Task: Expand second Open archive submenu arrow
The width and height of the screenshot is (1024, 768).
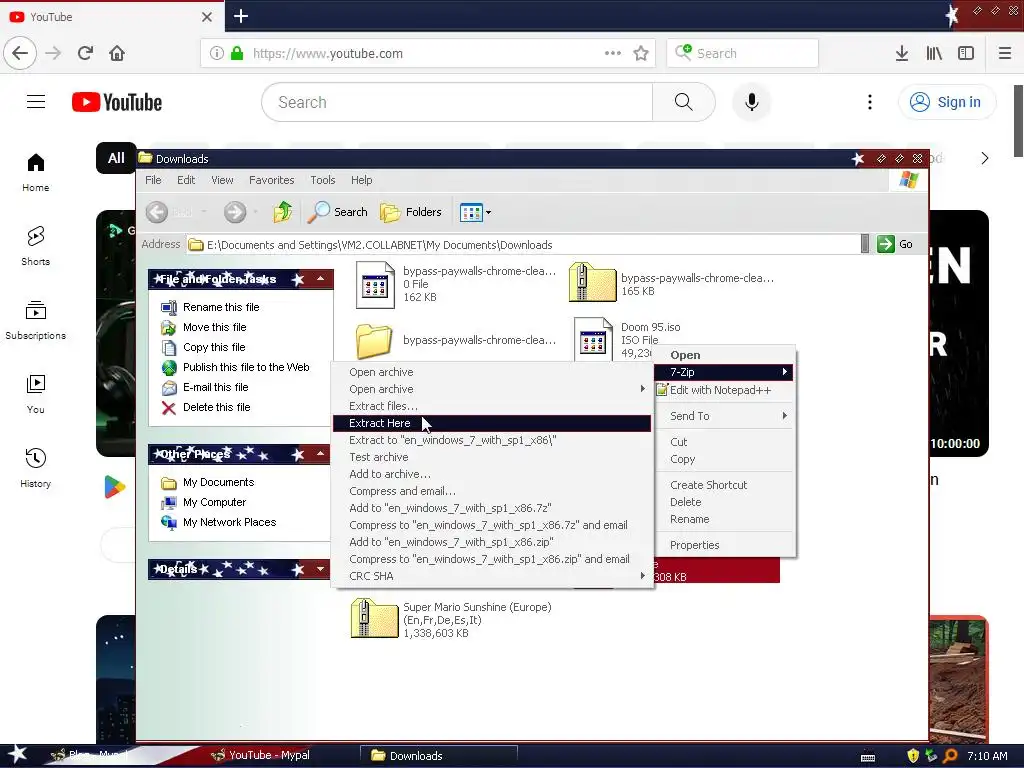Action: pyautogui.click(x=643, y=389)
